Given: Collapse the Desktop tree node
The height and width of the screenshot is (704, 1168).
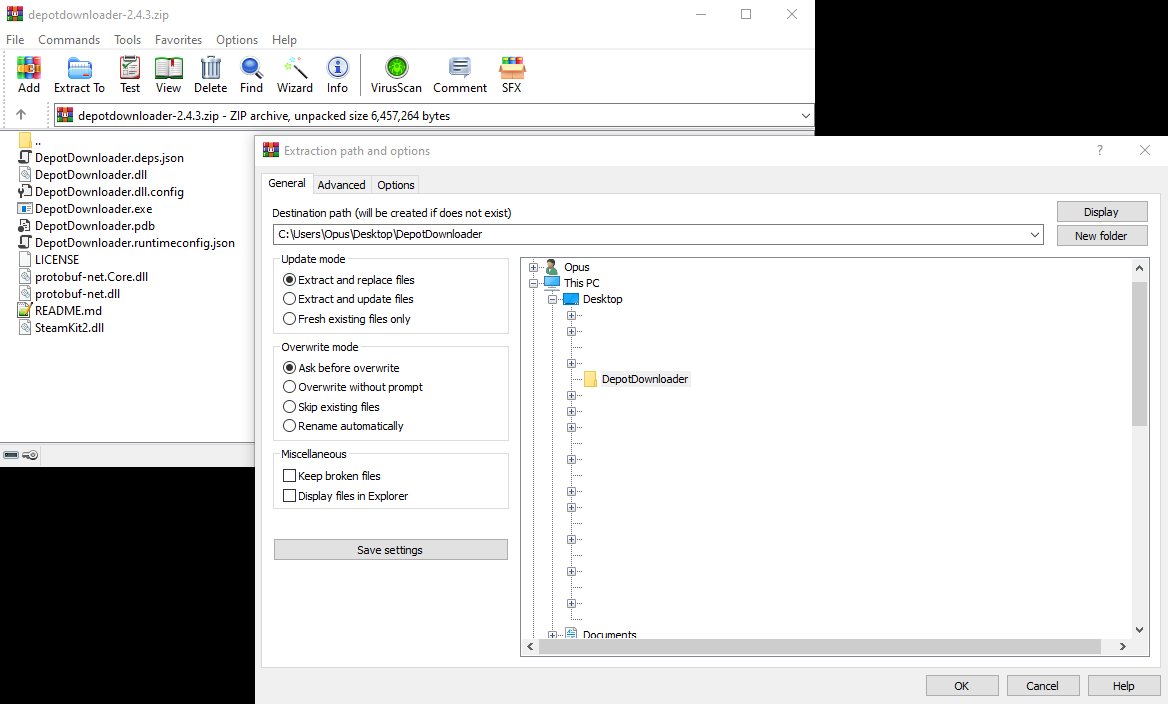Looking at the screenshot, I should (552, 299).
